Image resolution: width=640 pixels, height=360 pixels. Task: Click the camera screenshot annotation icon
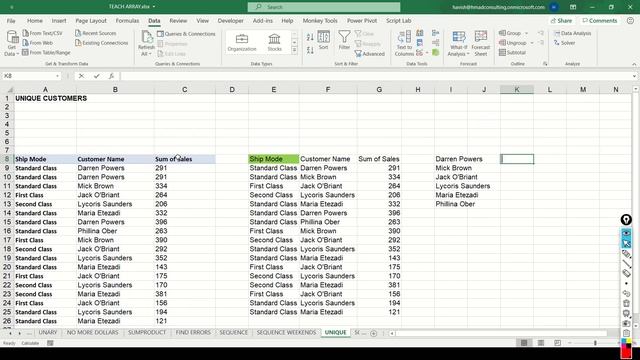coord(627,323)
